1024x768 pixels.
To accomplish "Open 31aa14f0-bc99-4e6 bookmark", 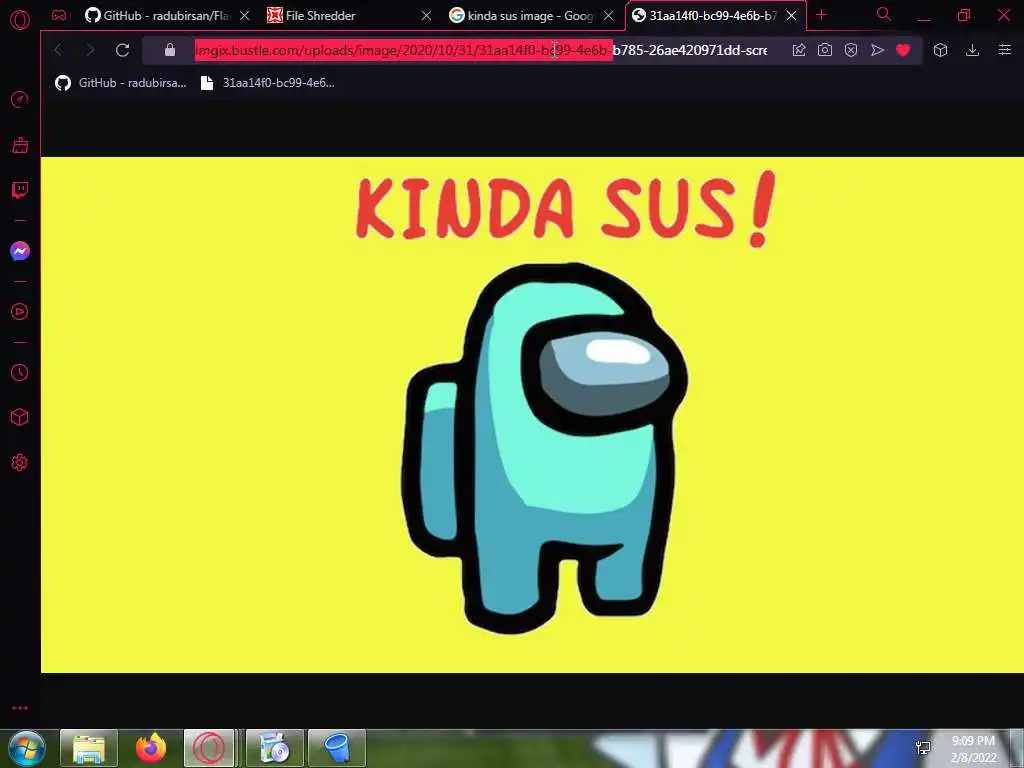I will click(268, 83).
